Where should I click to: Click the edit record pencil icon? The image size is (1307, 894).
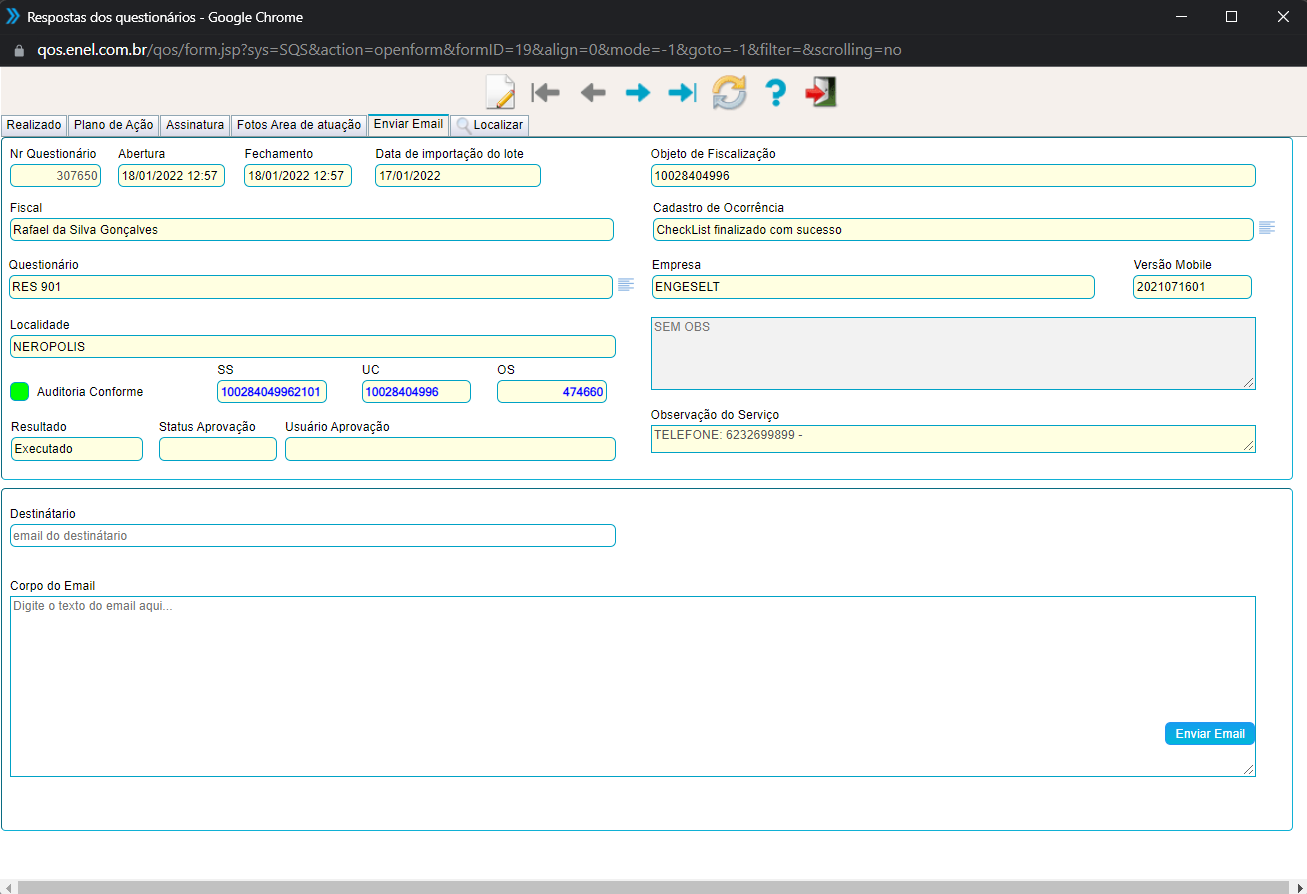click(499, 92)
